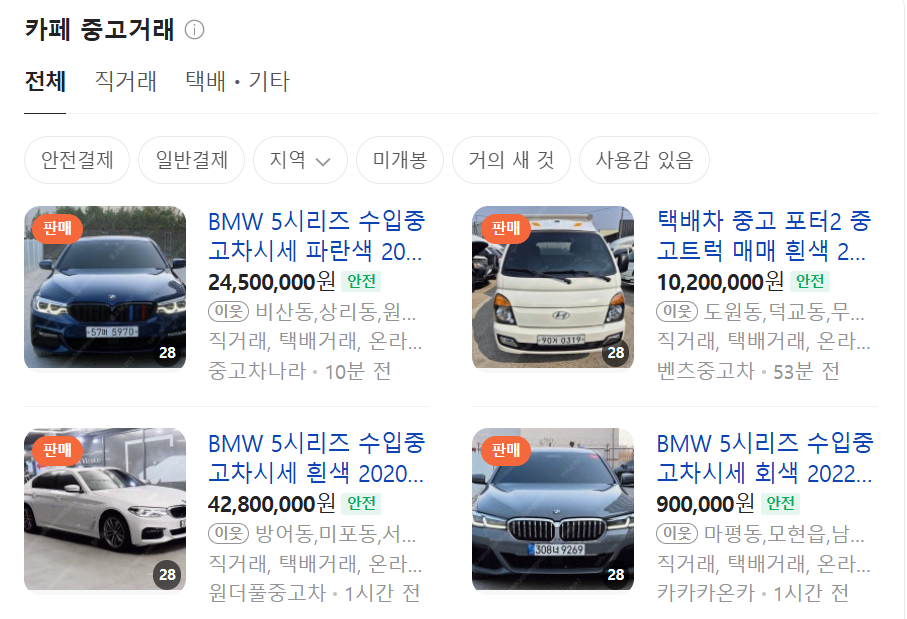Click location text 방어동,미포동,서...
The height and width of the screenshot is (619, 907).
(335, 535)
